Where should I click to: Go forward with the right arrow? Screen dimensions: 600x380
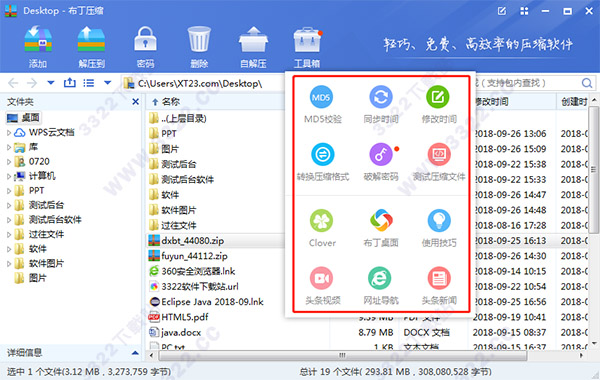[32, 83]
